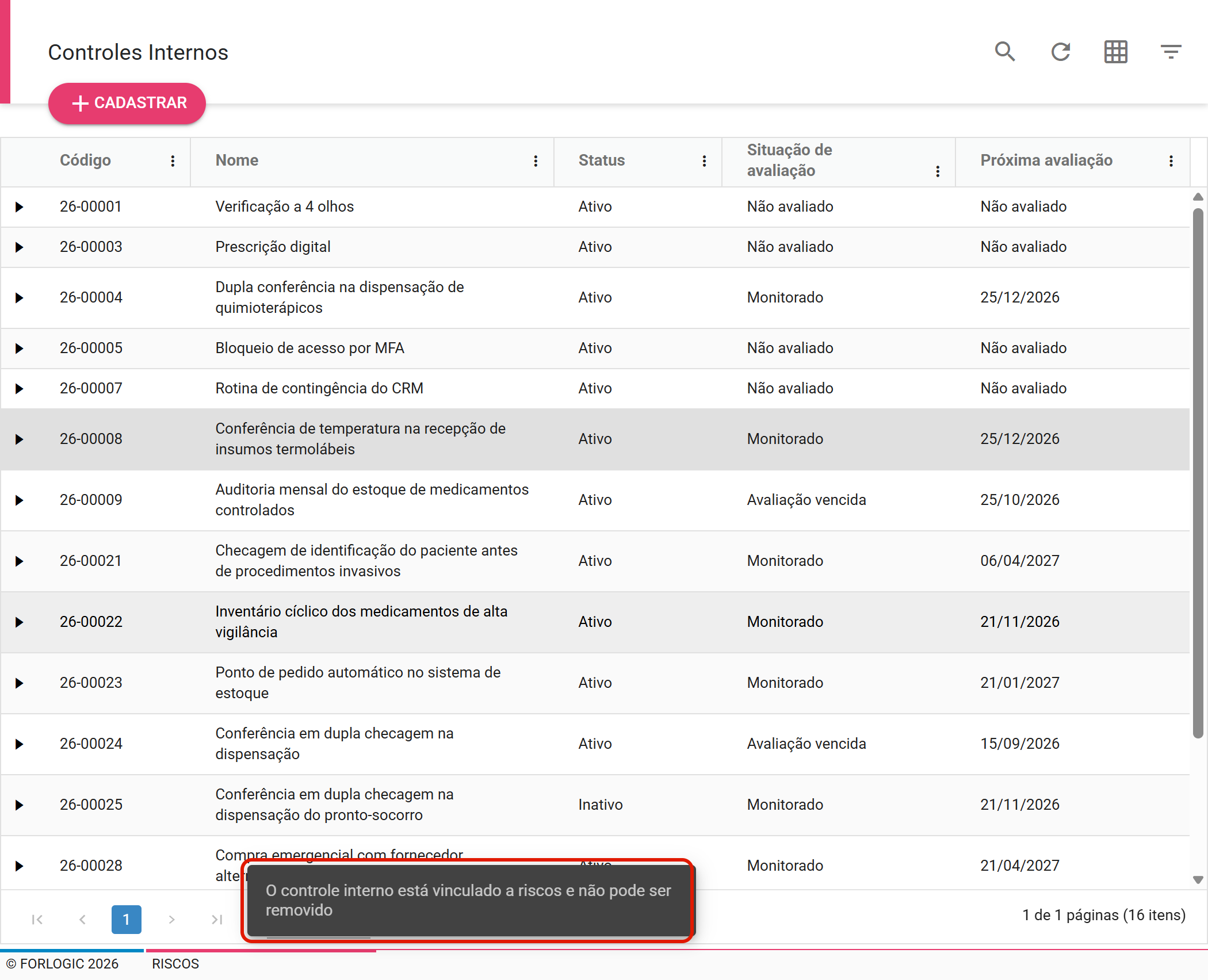Image resolution: width=1208 pixels, height=980 pixels.
Task: Sort by the Nome column header
Action: coord(236,160)
